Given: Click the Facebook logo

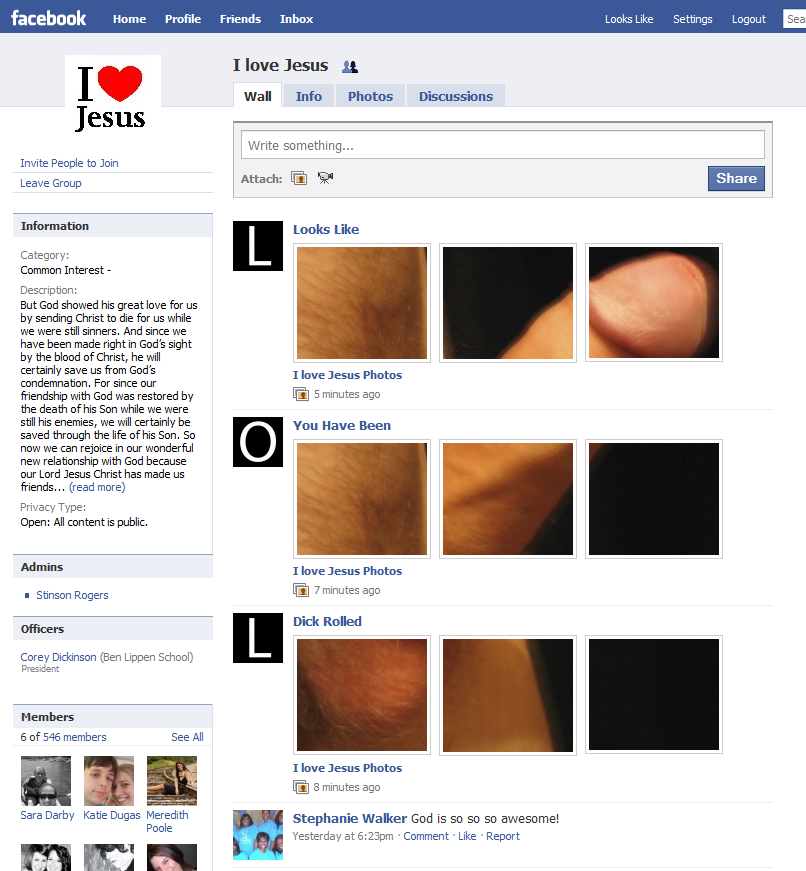Looking at the screenshot, I should [x=49, y=18].
